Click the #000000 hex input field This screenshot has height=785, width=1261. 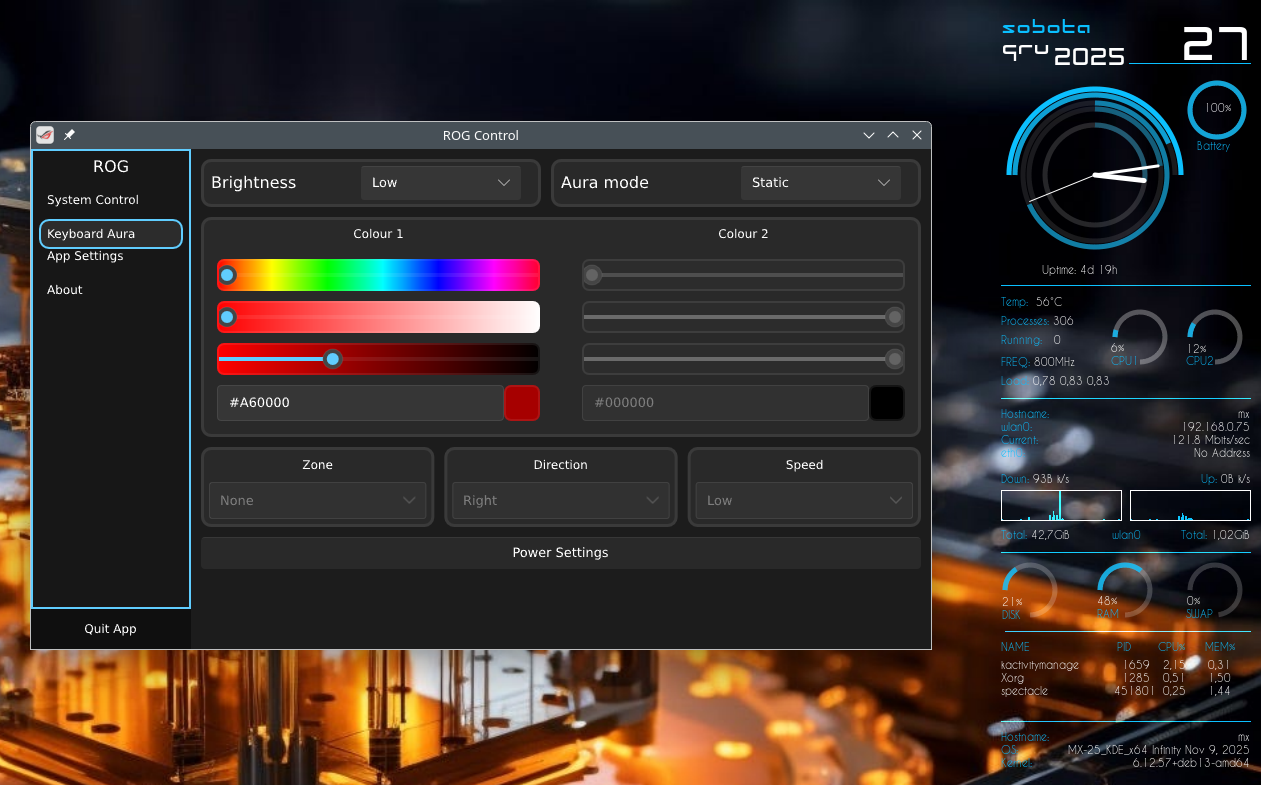(725, 403)
